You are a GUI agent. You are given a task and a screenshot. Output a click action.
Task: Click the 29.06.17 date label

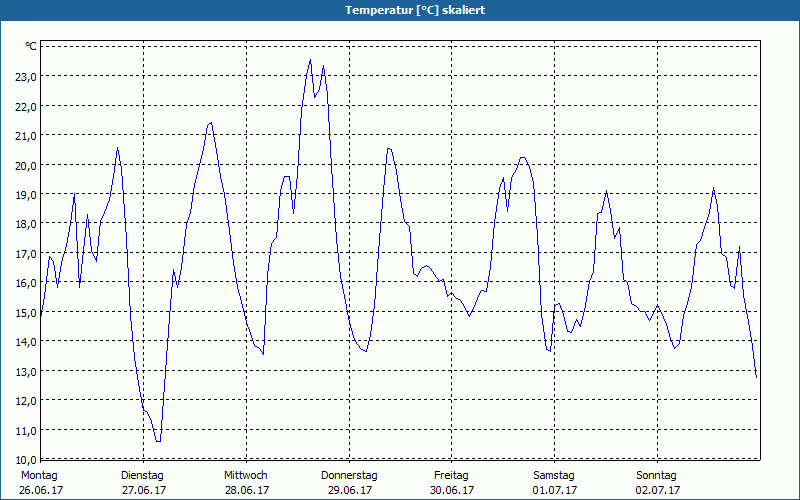tap(350, 490)
